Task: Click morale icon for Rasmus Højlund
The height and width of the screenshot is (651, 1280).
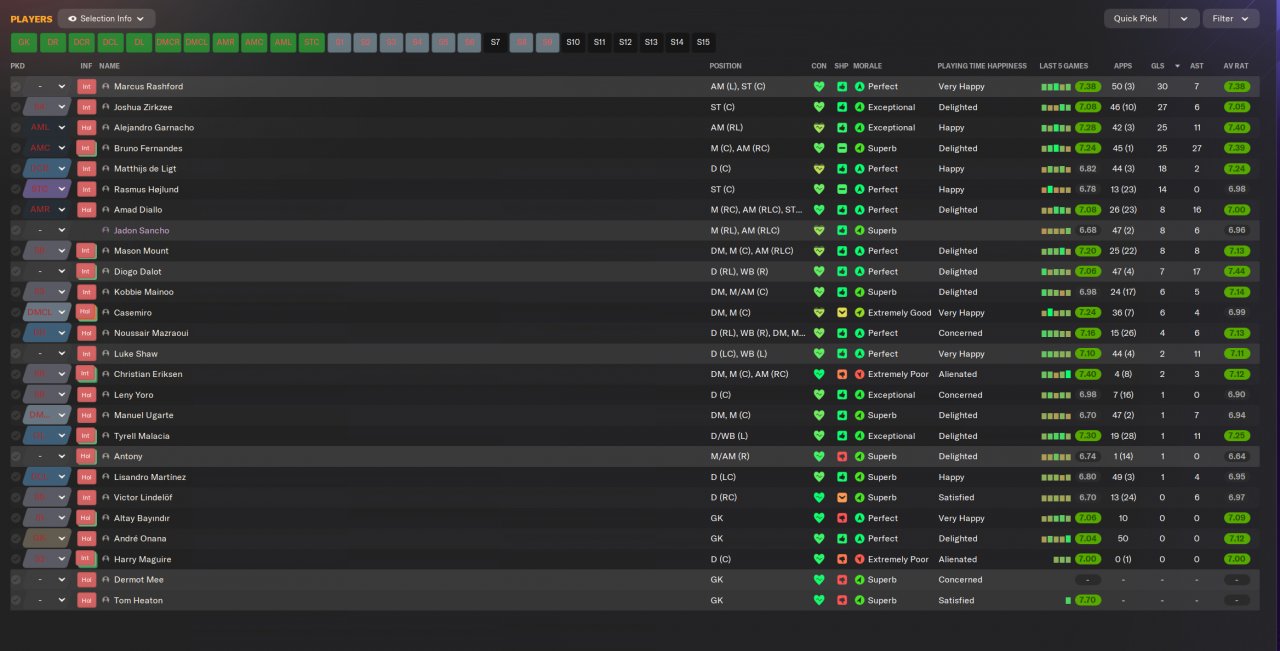Action: coord(859,189)
